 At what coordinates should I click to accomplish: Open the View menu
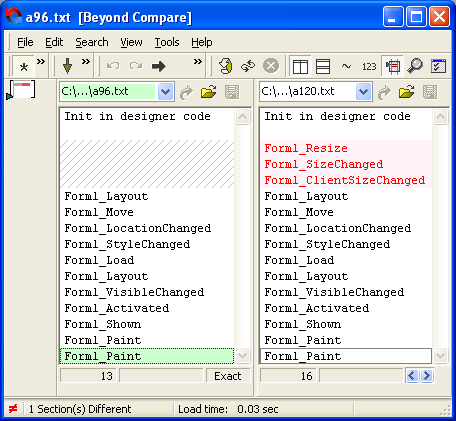[131, 42]
